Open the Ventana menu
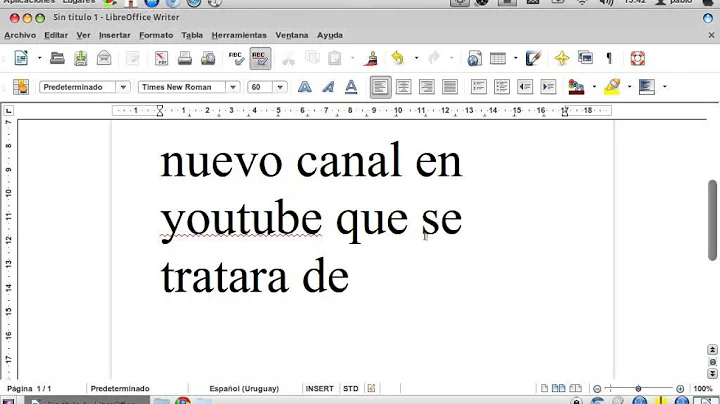The height and width of the screenshot is (404, 720). (x=292, y=35)
